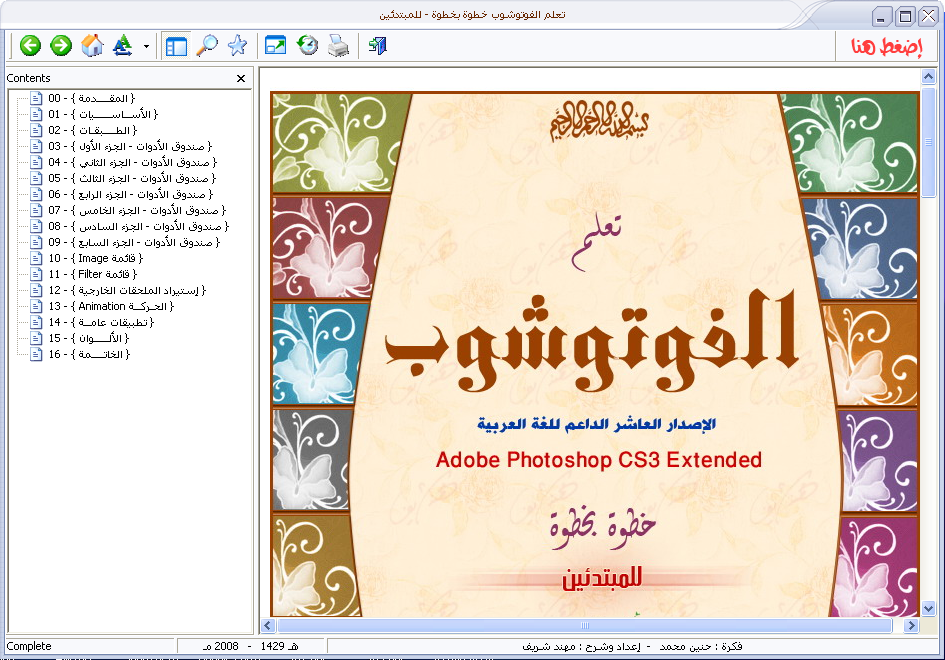Open chapter 11 Filter menu
This screenshot has width=945, height=660.
(92, 274)
